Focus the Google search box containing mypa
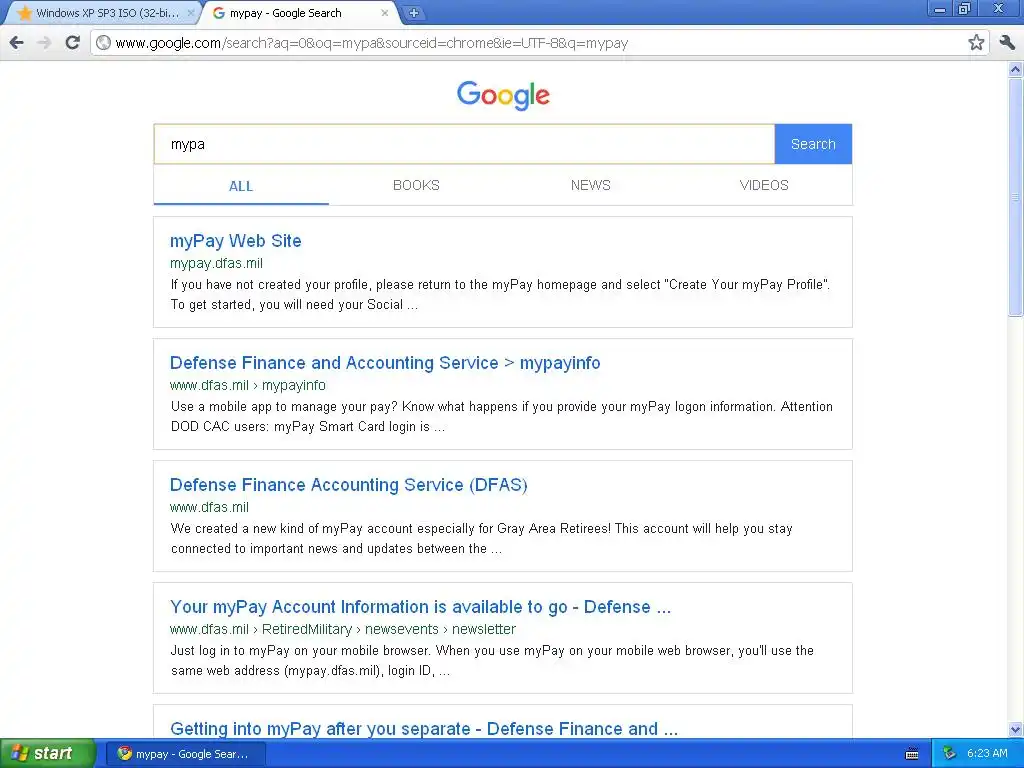 click(x=464, y=144)
